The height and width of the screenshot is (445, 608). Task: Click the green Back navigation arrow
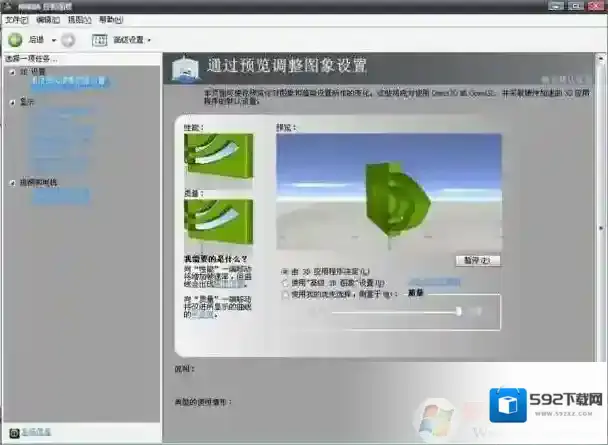15,40
